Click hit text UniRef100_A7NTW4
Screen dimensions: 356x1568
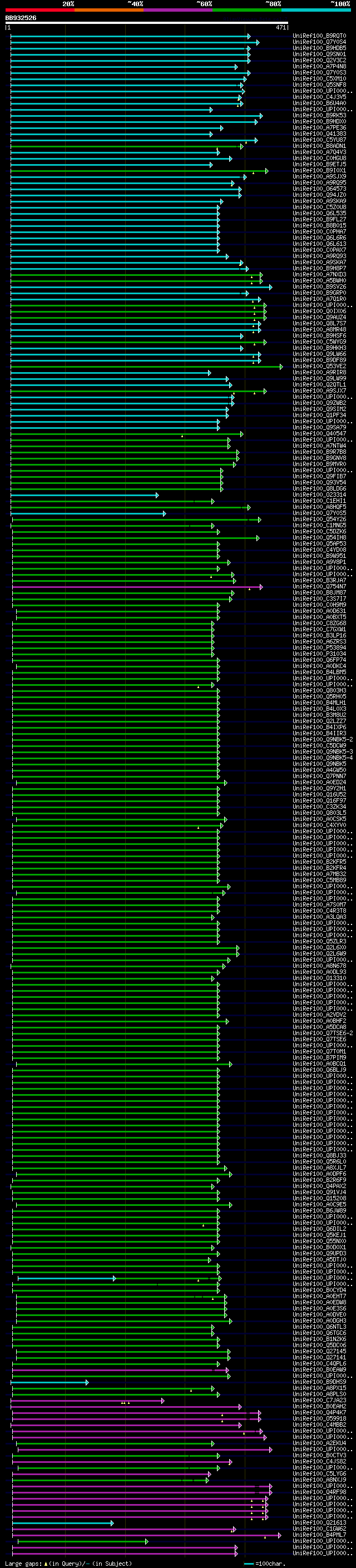(x=319, y=446)
